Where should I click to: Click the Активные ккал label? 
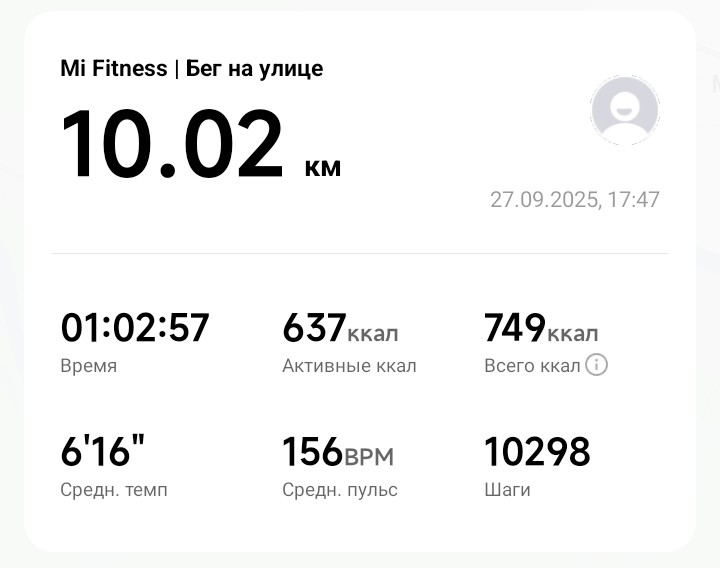tap(349, 366)
